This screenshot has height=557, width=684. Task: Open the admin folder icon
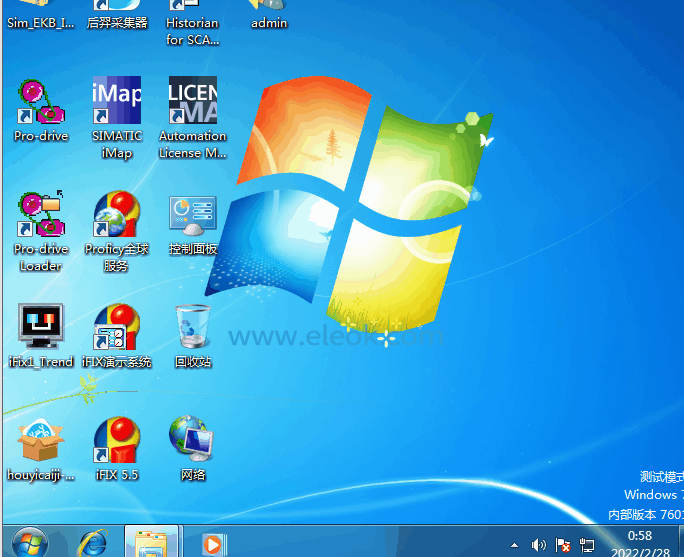[x=269, y=14]
